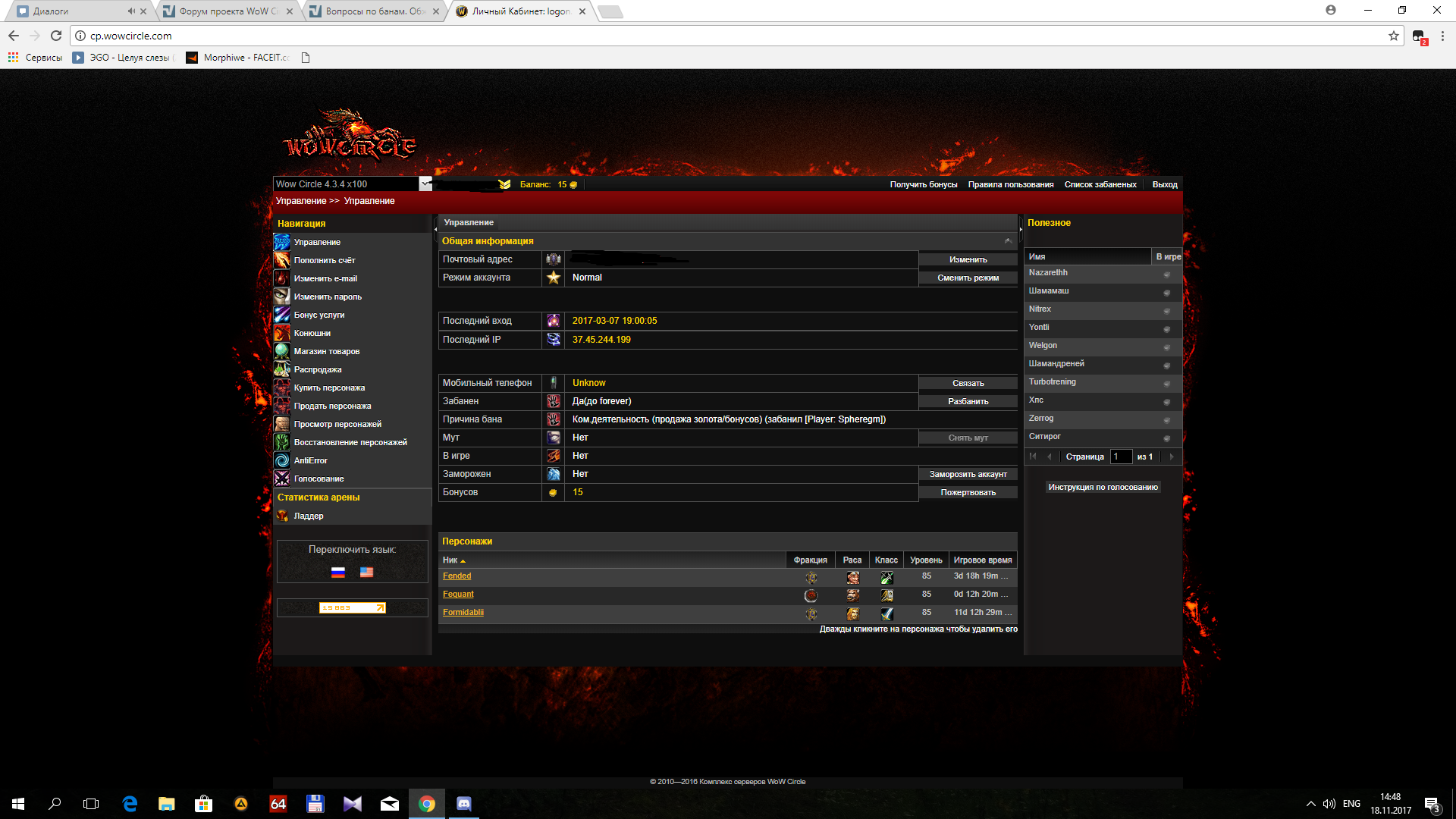
Task: Click the page number field in Полезное
Action: 1121,457
